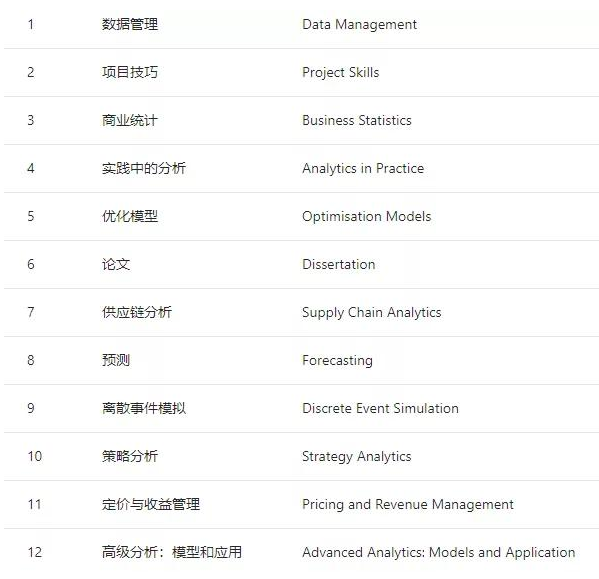Screen dimensions: 599x579
Task: Click the Discrete Event Simulation entry
Action: (x=380, y=408)
